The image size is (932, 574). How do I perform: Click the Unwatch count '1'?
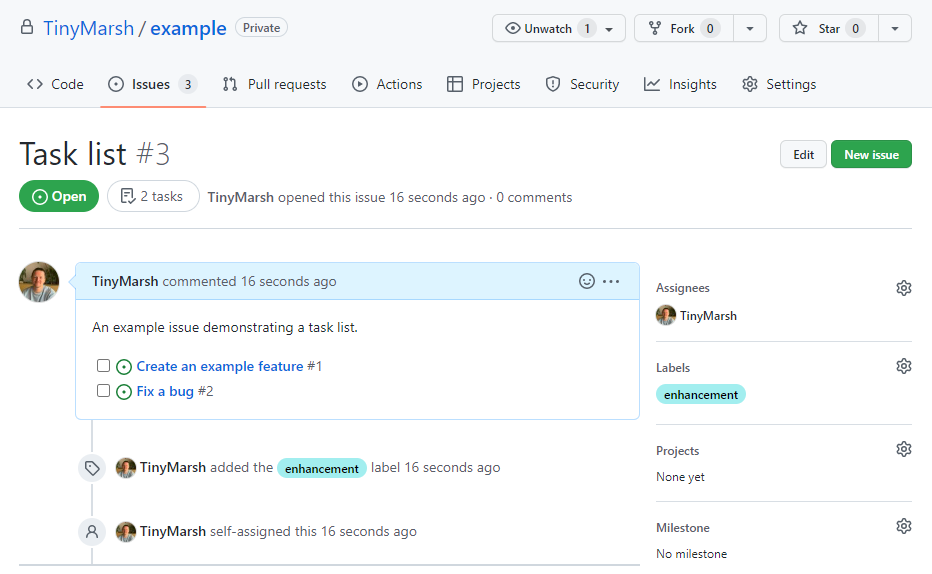click(587, 29)
